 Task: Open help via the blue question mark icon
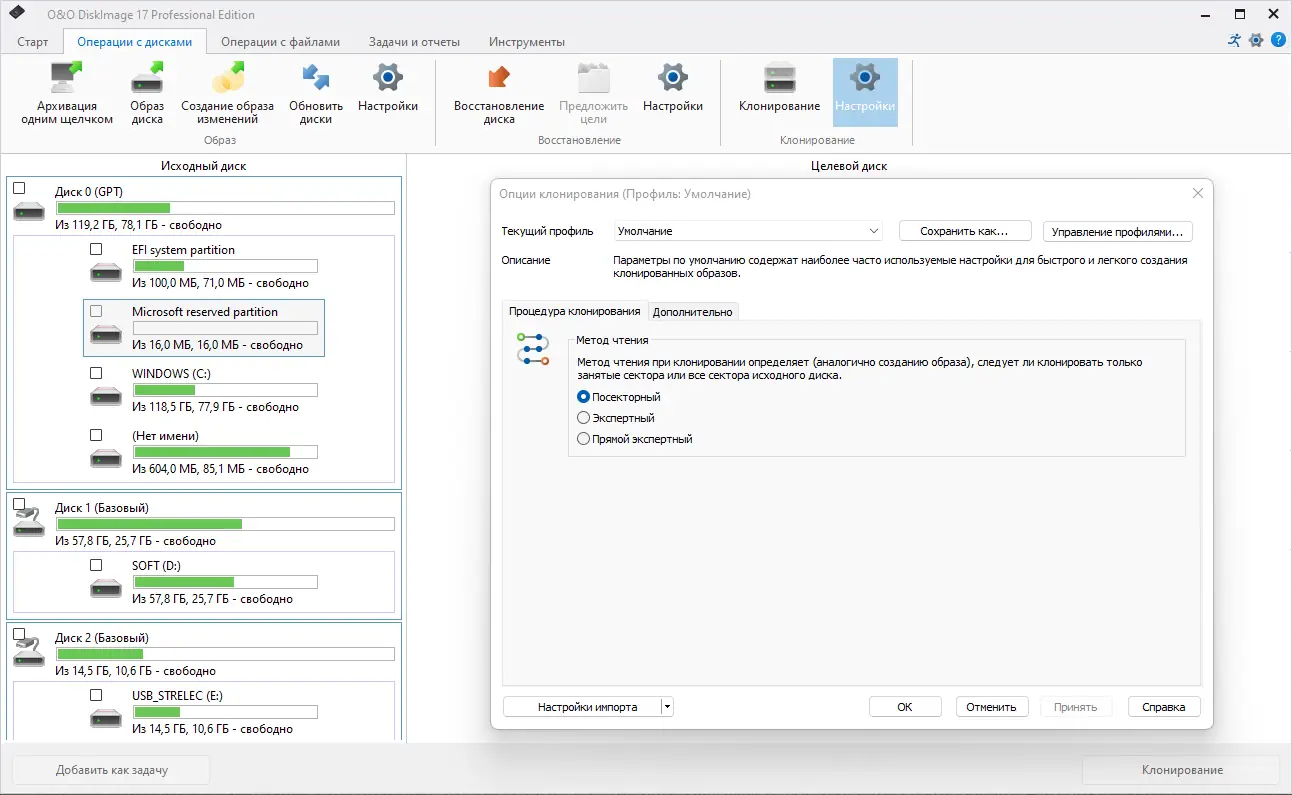click(1278, 40)
